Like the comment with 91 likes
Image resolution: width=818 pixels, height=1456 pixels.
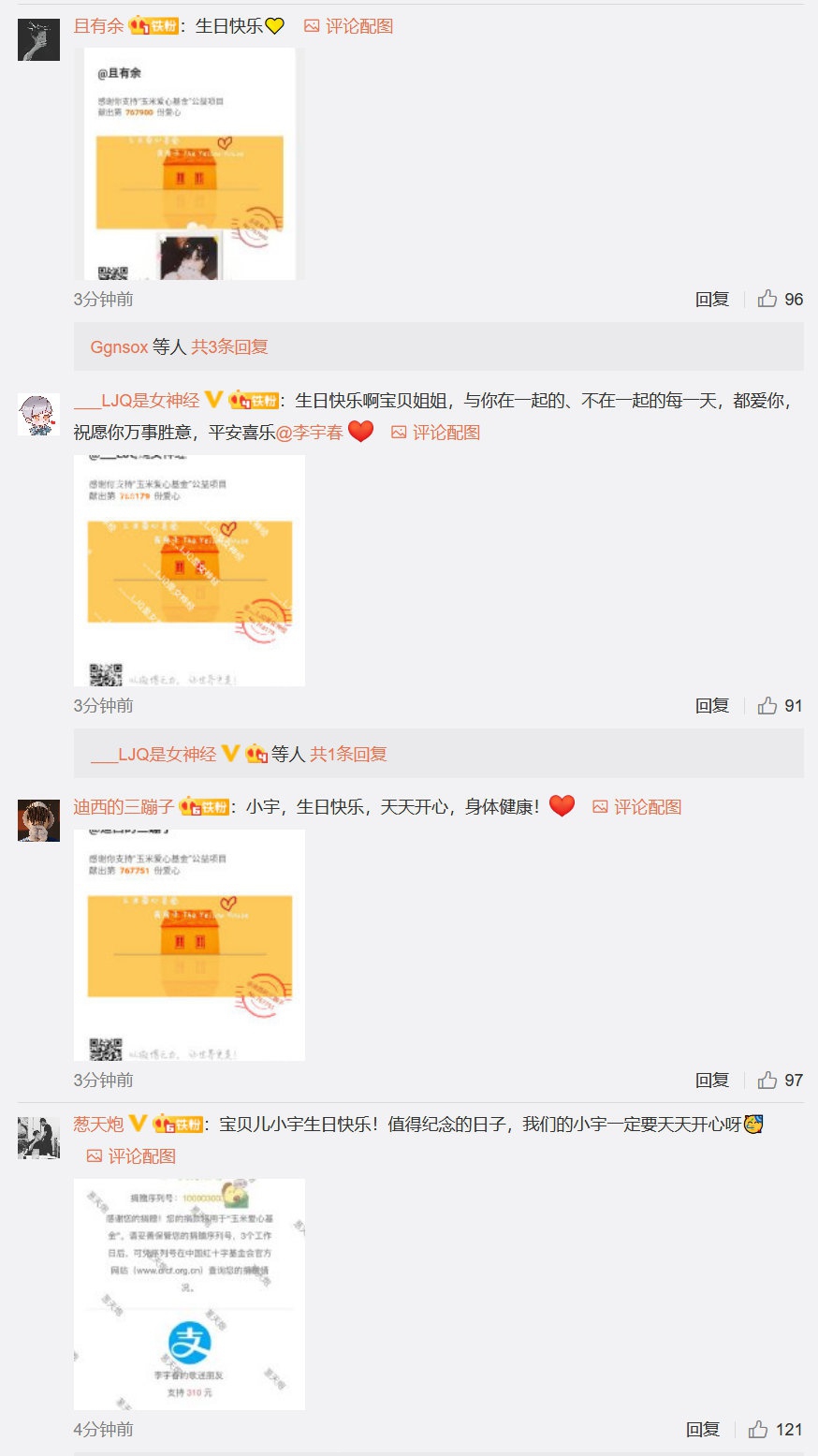point(767,705)
